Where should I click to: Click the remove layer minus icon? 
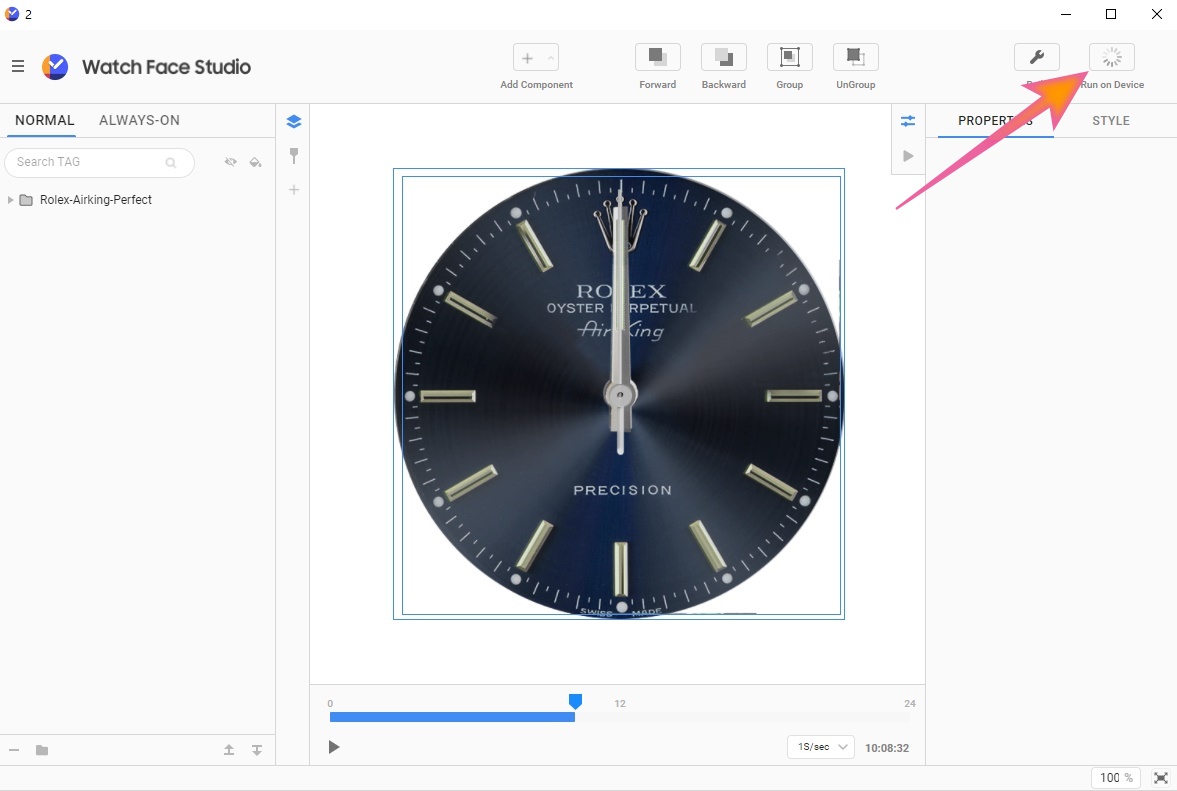14,750
